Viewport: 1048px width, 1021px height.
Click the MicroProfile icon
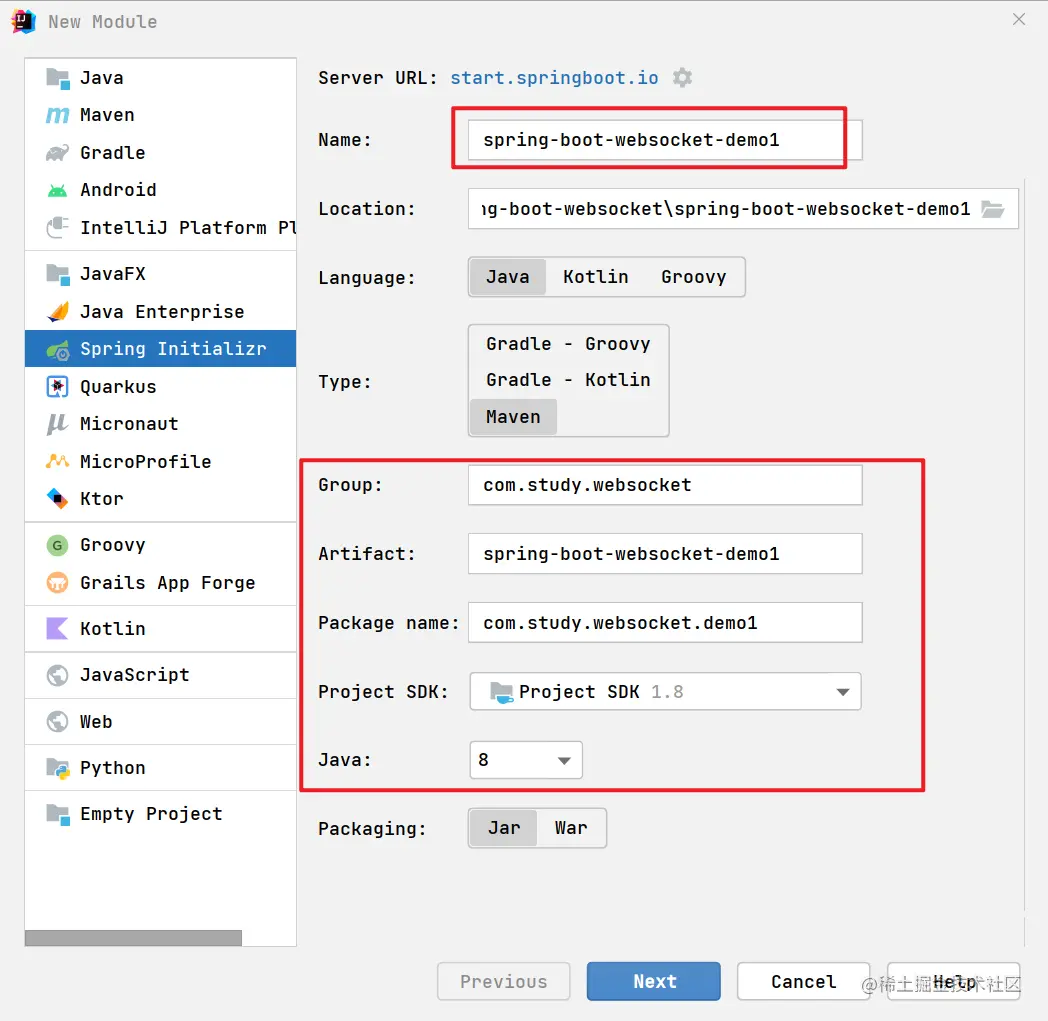coord(57,462)
